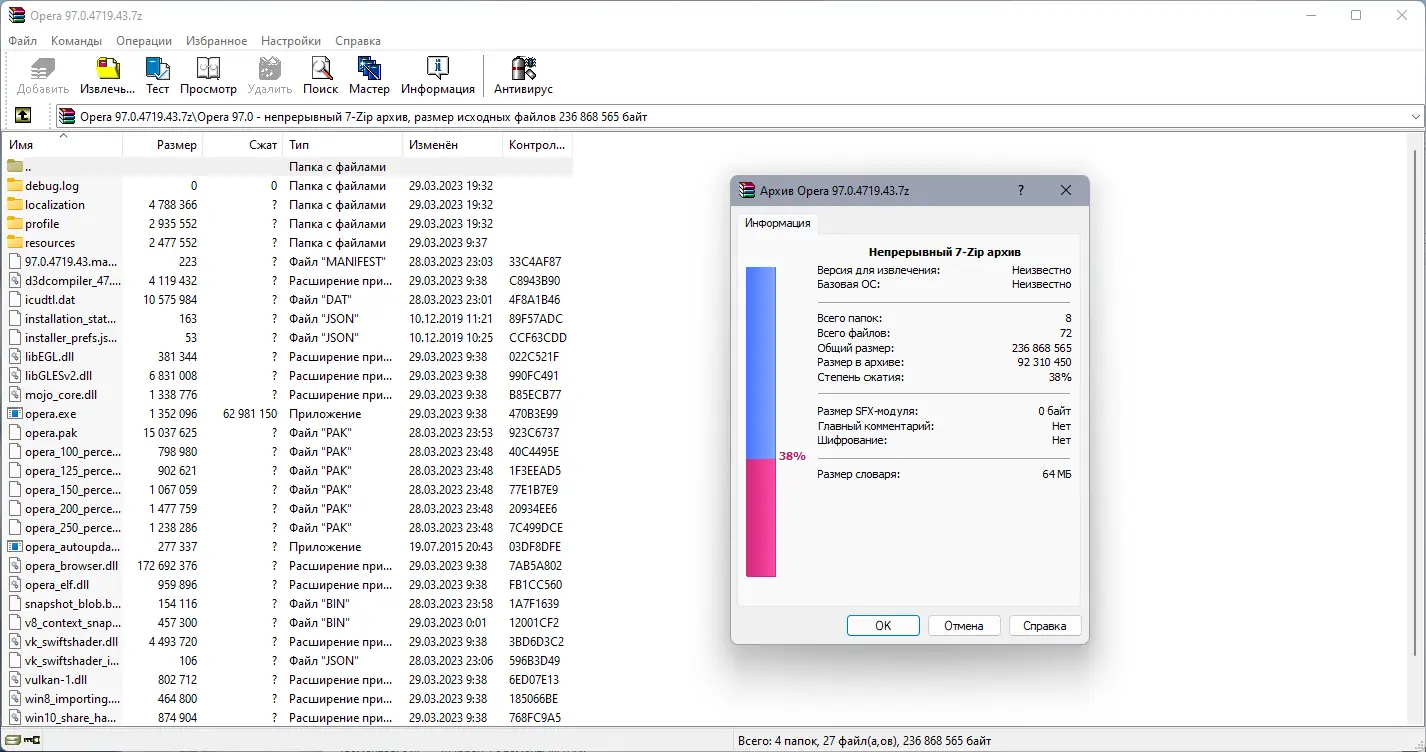The height and width of the screenshot is (752, 1426).
Task: Select the Информация tab in the dialog
Action: pos(778,223)
